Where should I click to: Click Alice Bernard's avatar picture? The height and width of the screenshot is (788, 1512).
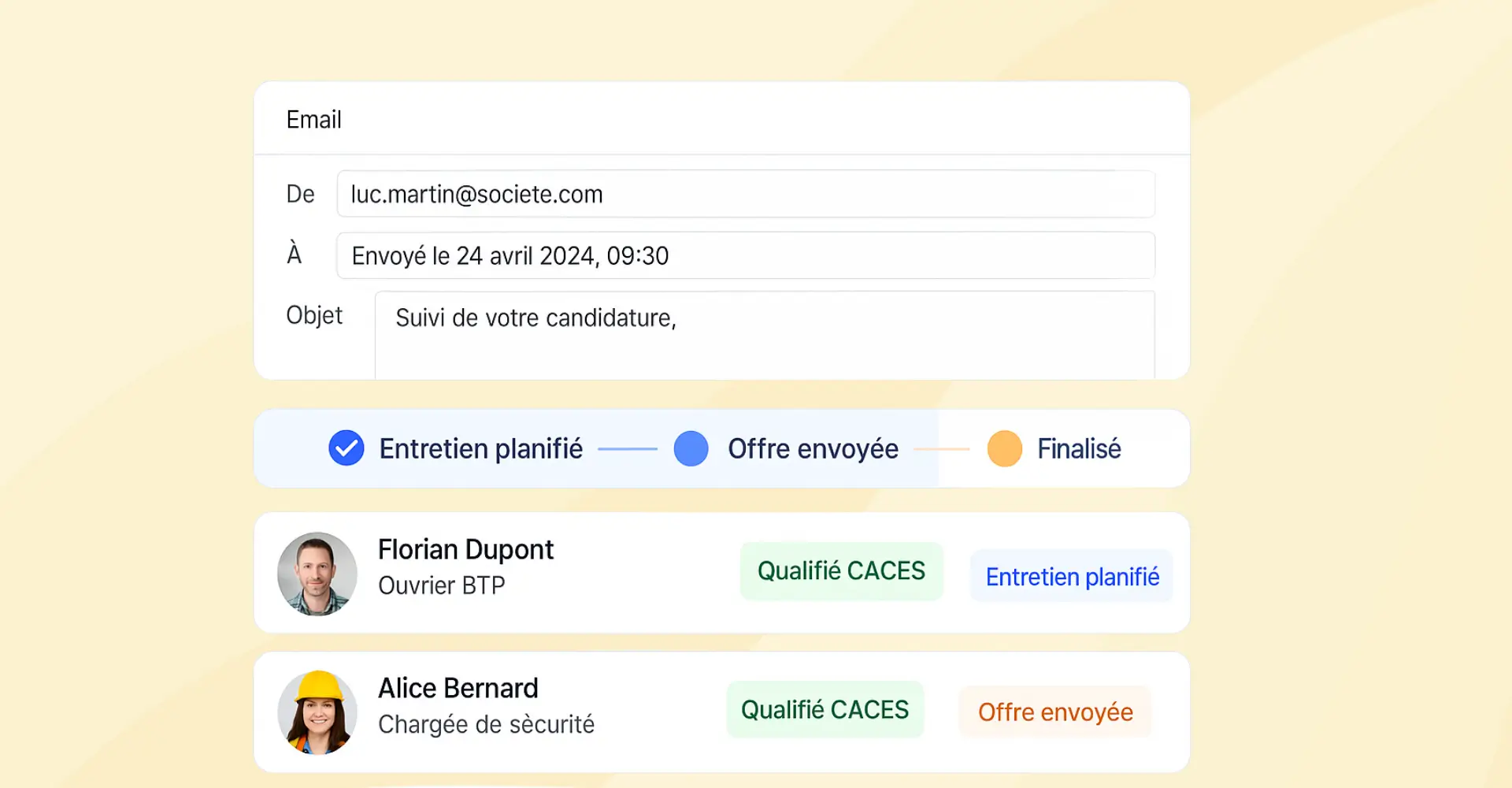pos(317,712)
